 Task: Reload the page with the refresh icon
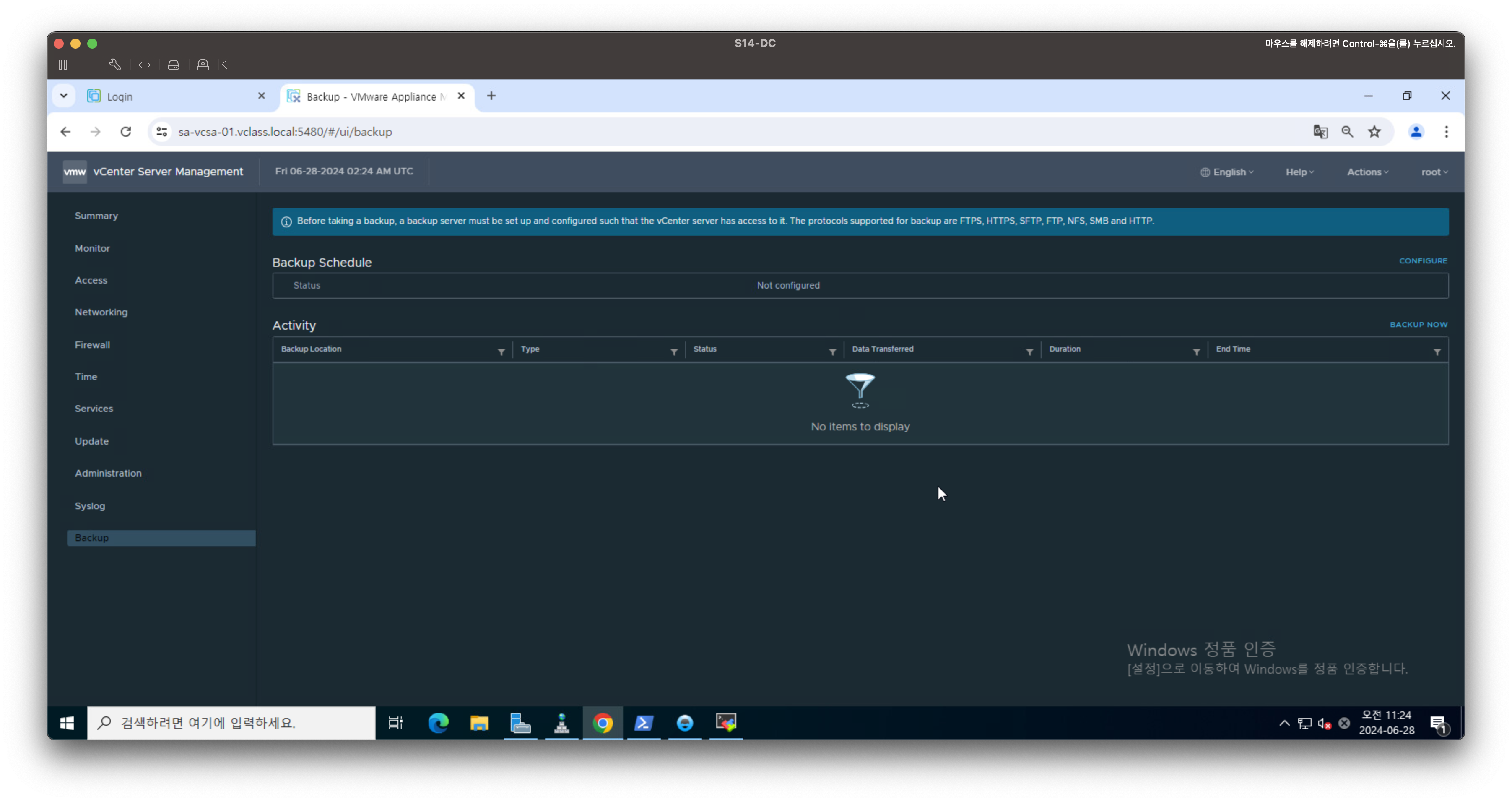pyautogui.click(x=126, y=132)
